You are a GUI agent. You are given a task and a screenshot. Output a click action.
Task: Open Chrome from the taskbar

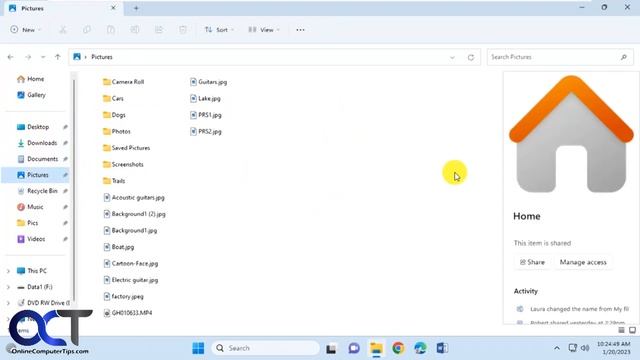tap(398, 348)
